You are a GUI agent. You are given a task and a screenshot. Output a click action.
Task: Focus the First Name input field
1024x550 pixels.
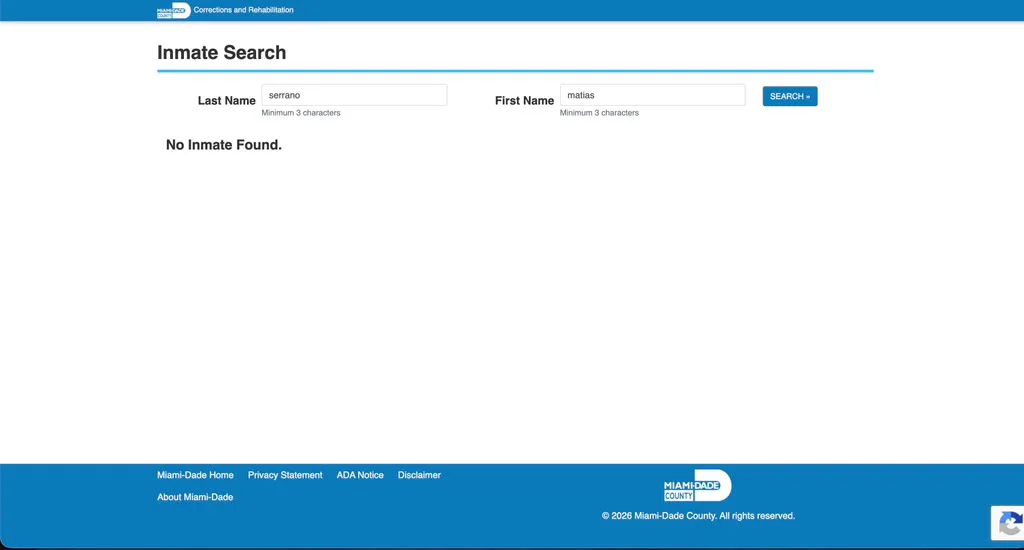(652, 95)
